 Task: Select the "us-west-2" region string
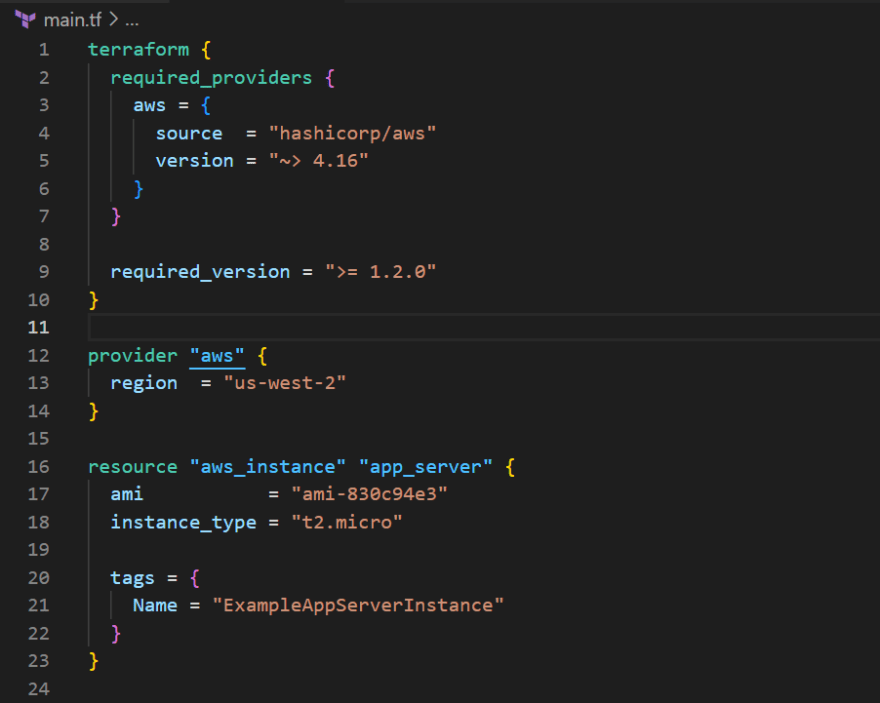point(285,383)
